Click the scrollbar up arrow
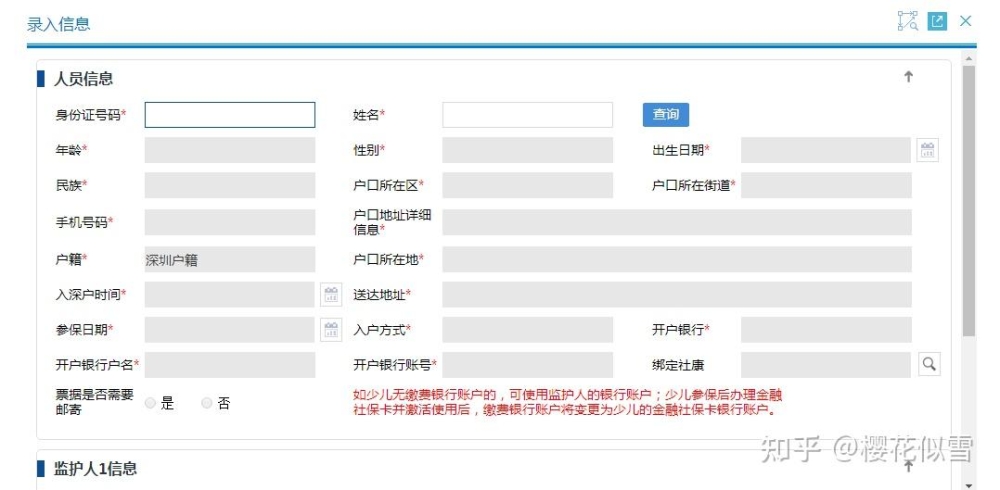The height and width of the screenshot is (490, 1000). pos(969,59)
